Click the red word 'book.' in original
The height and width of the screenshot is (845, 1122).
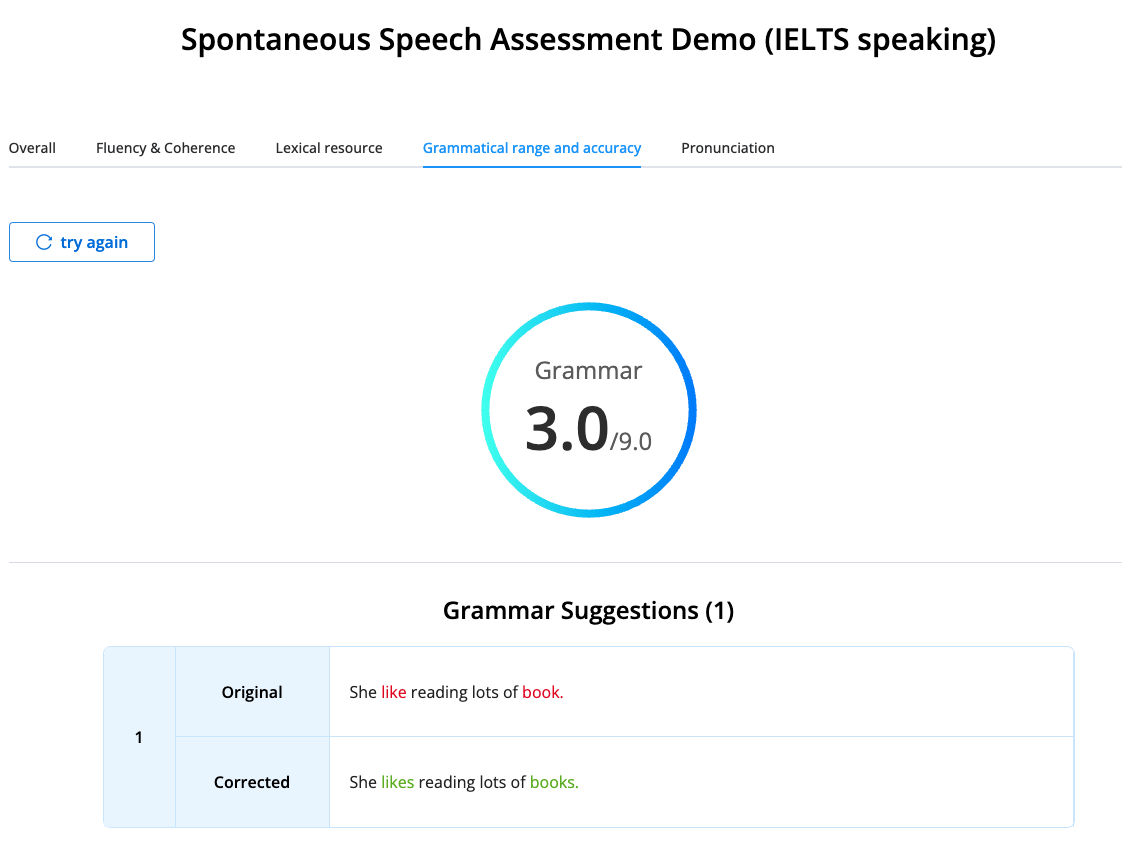pyautogui.click(x=542, y=692)
